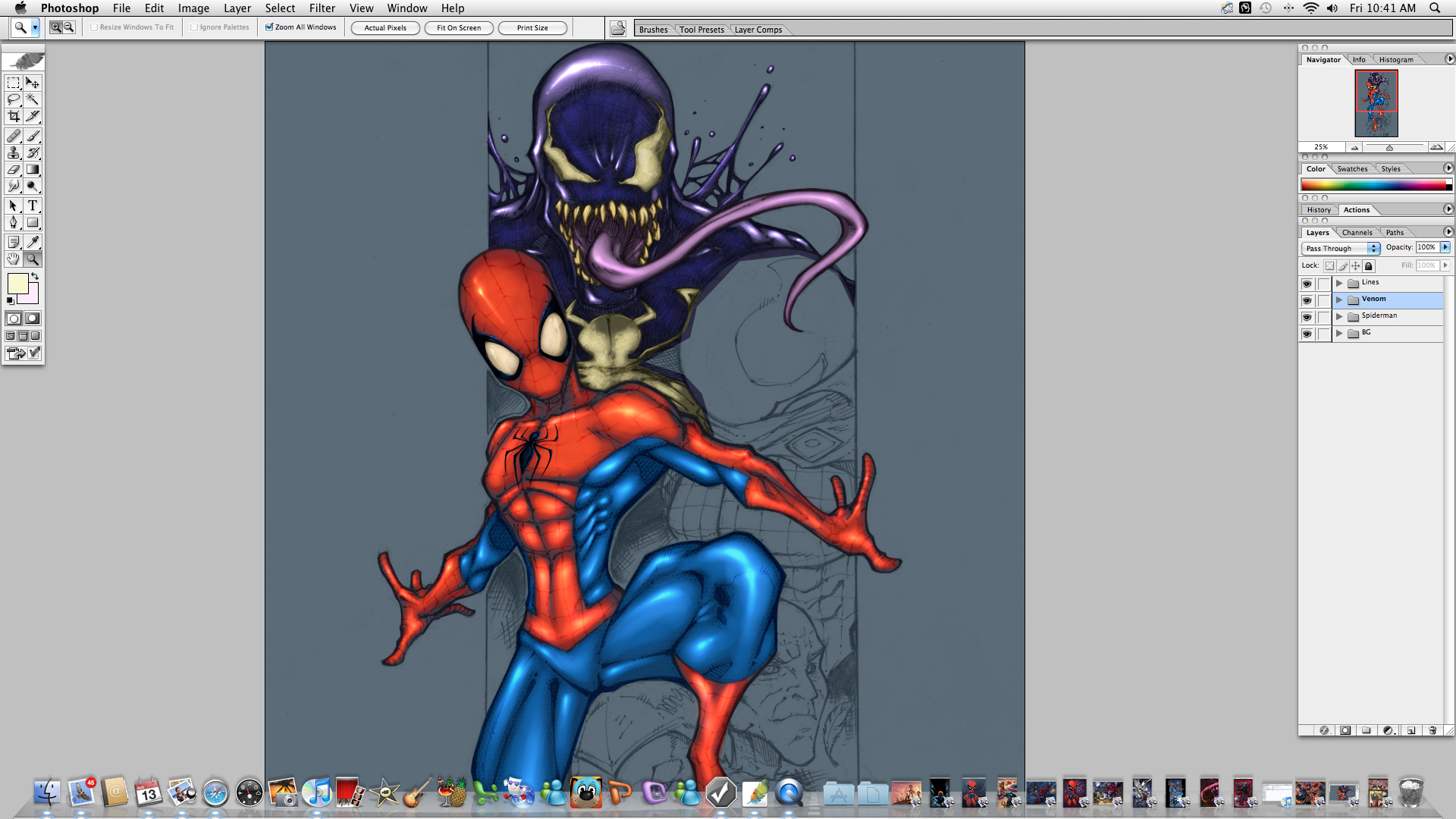Viewport: 1456px width, 819px height.
Task: Select the Healing Brush tool
Action: [14, 136]
